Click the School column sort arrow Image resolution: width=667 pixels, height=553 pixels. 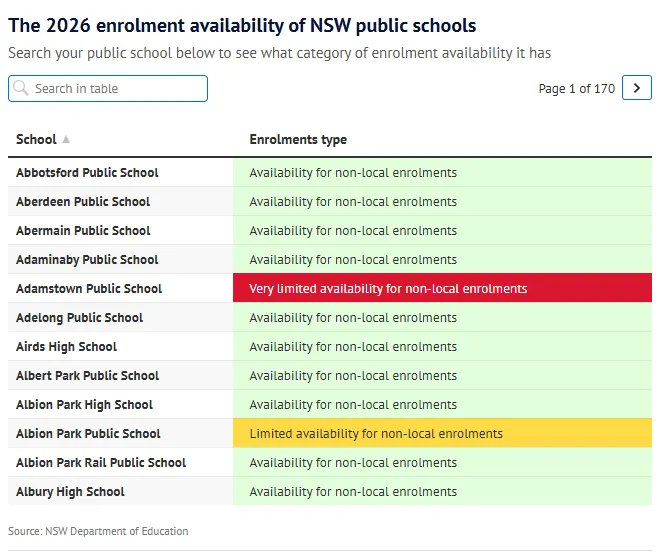(x=66, y=140)
